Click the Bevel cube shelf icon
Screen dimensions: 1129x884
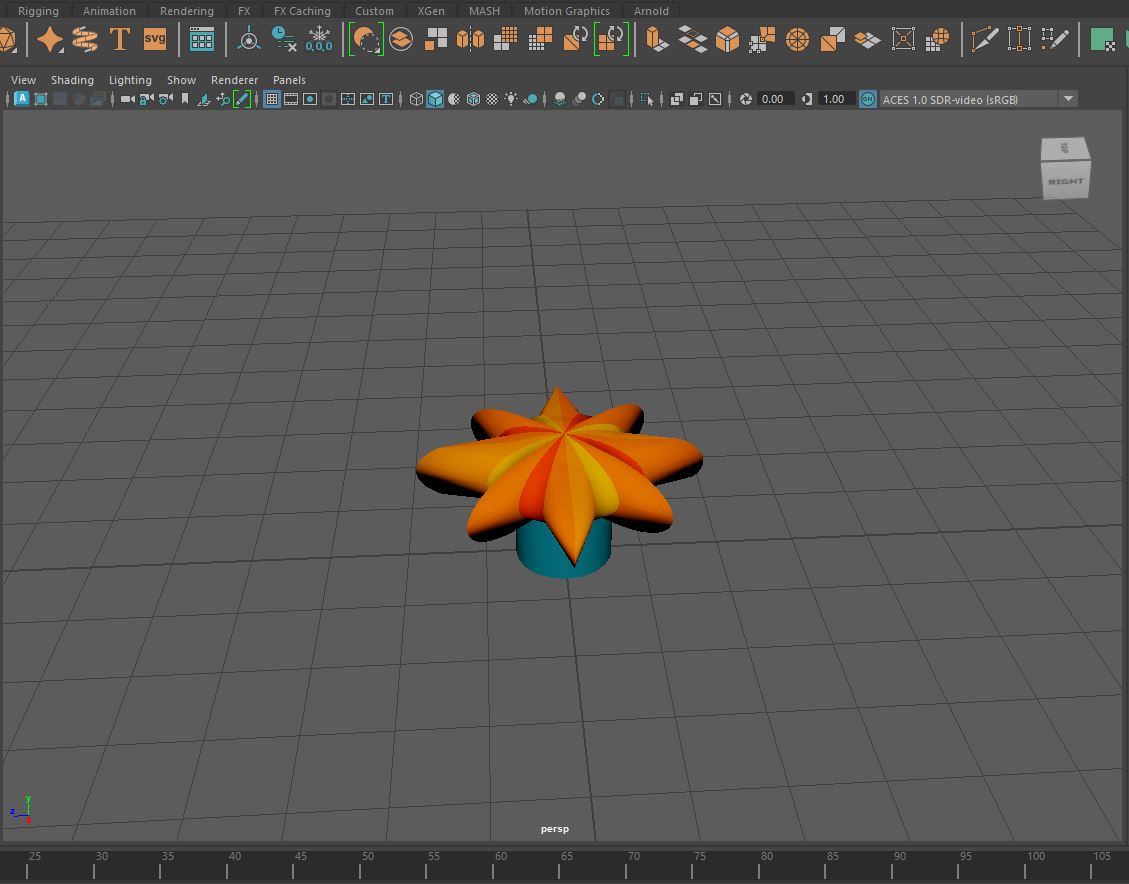[727, 40]
